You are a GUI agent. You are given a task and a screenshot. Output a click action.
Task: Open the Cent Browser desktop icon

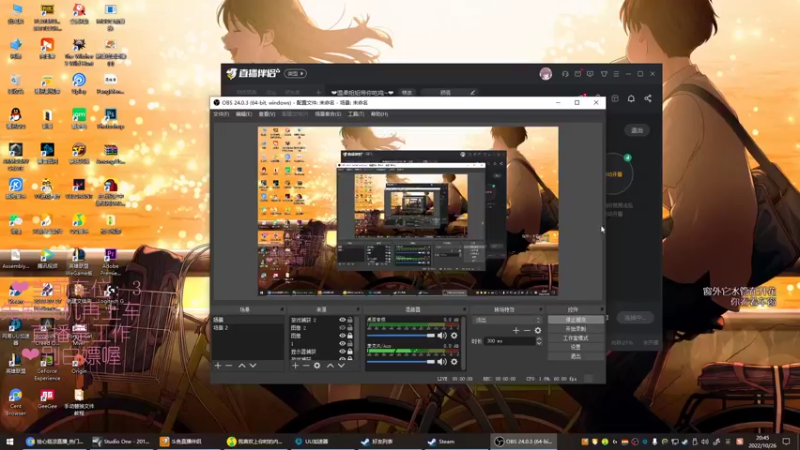15,402
